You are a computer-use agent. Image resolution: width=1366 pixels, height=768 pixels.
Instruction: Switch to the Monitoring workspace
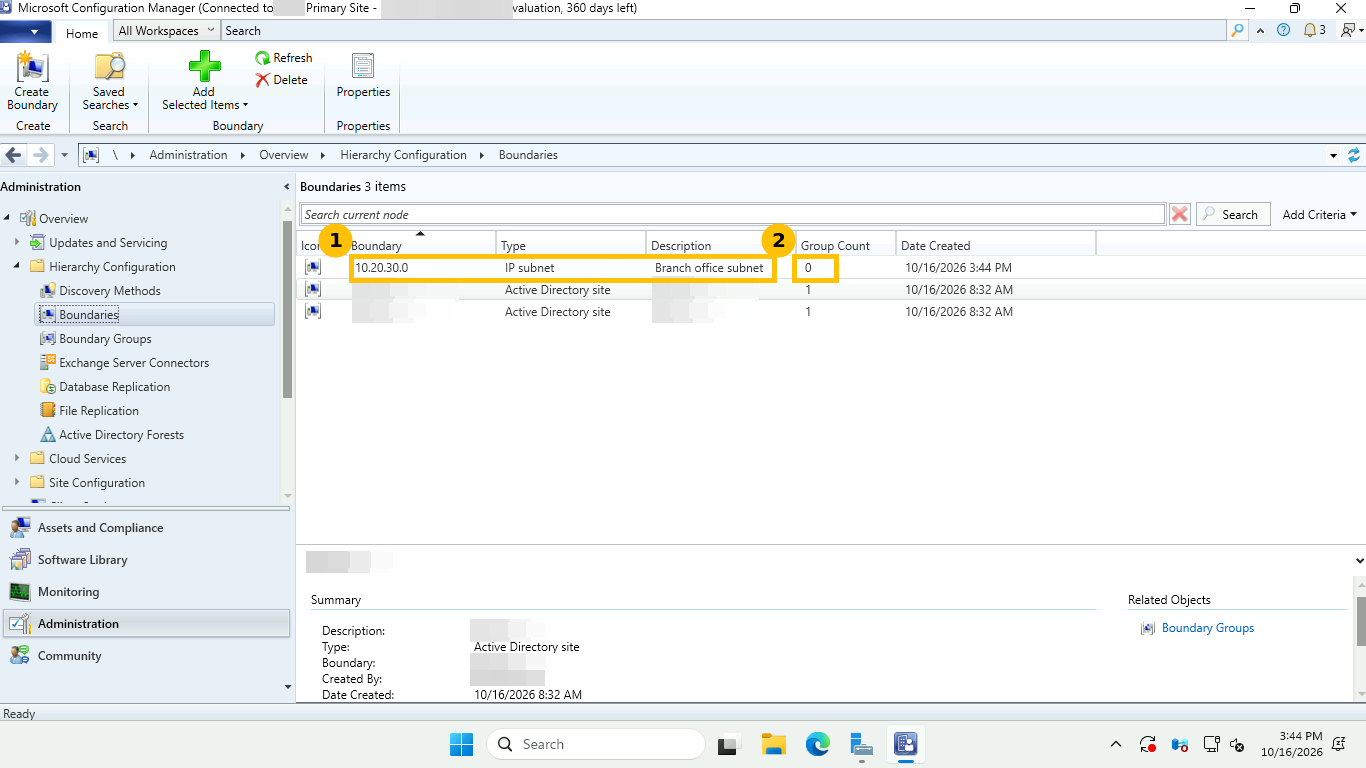[x=146, y=592]
